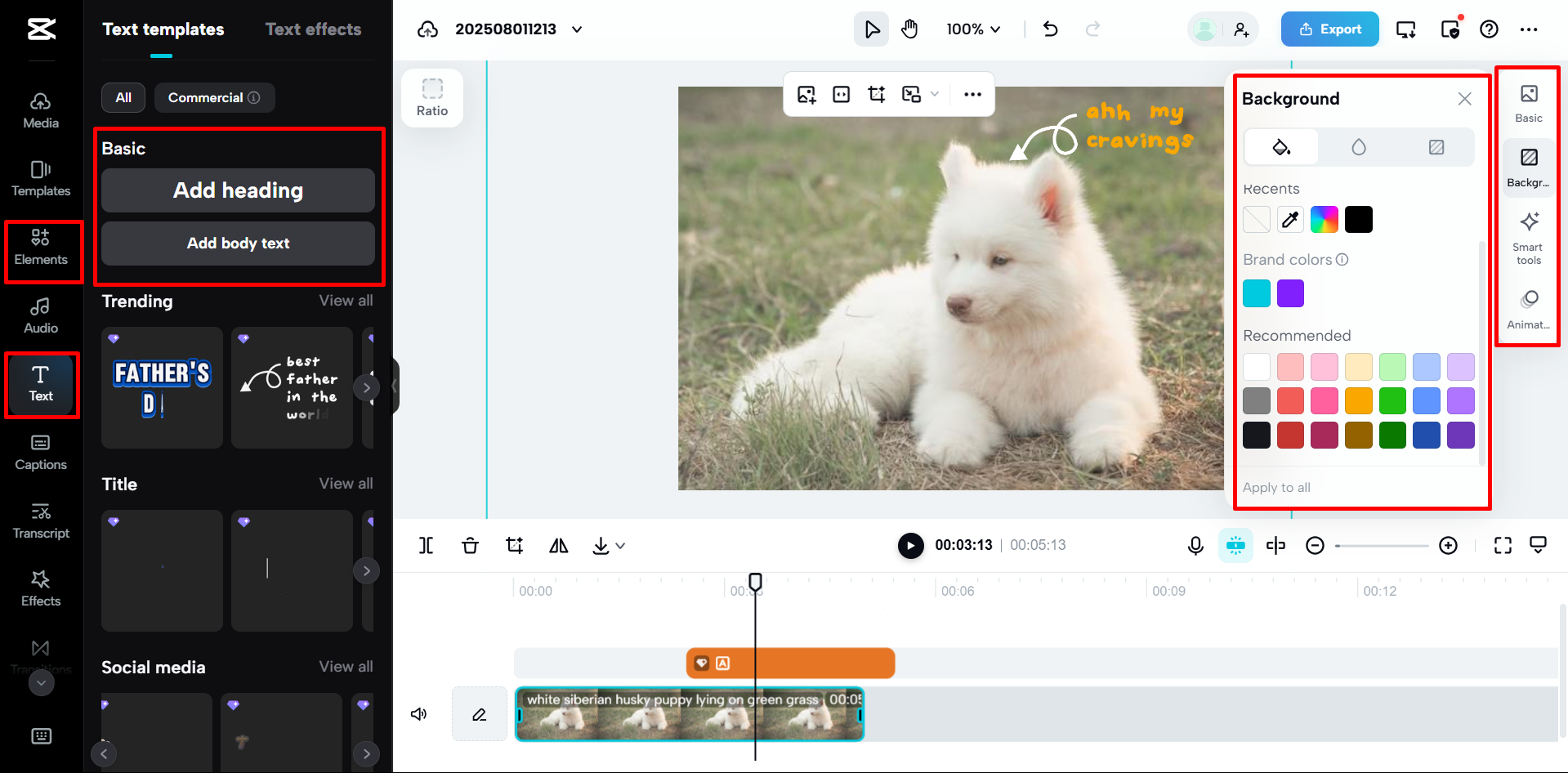1568x773 pixels.
Task: Select the orange text clip on timeline
Action: [x=790, y=663]
